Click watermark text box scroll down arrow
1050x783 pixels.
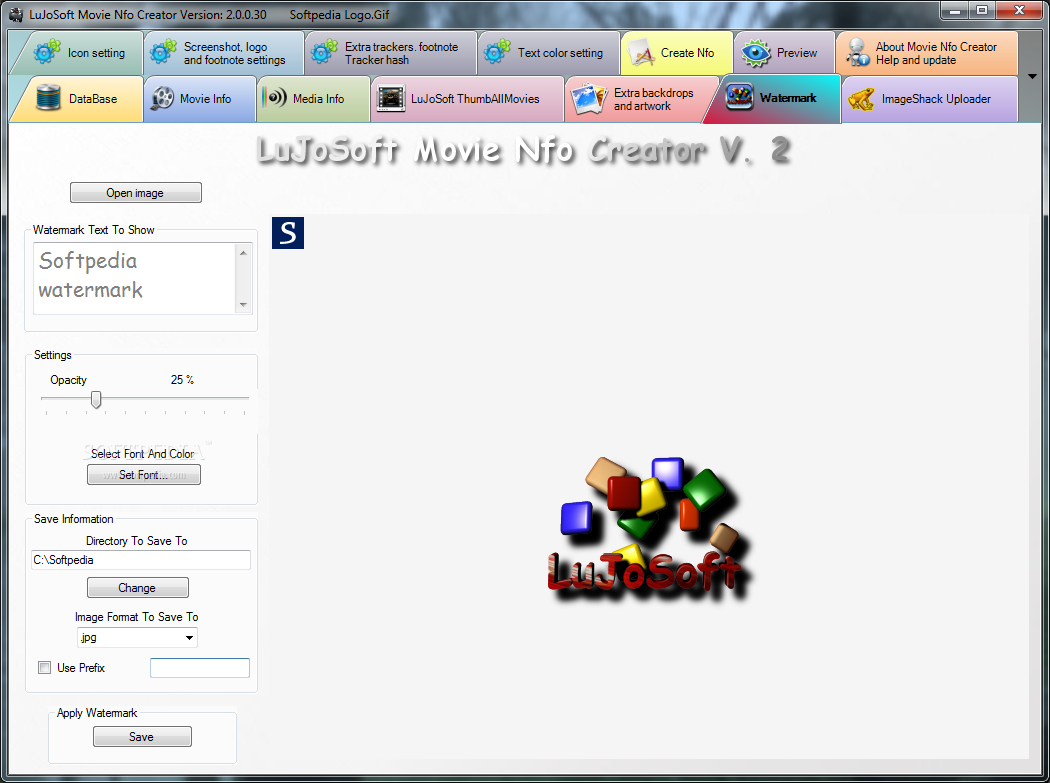243,305
